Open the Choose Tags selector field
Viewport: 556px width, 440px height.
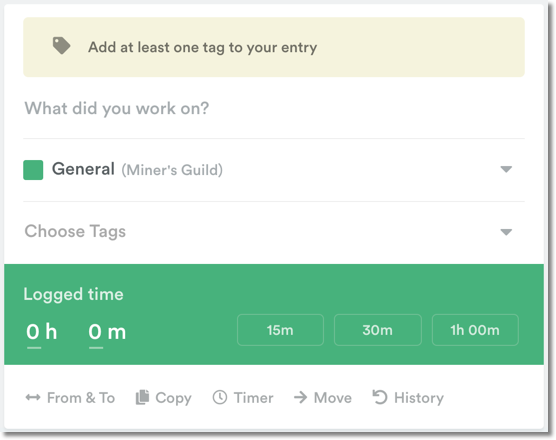[274, 232]
